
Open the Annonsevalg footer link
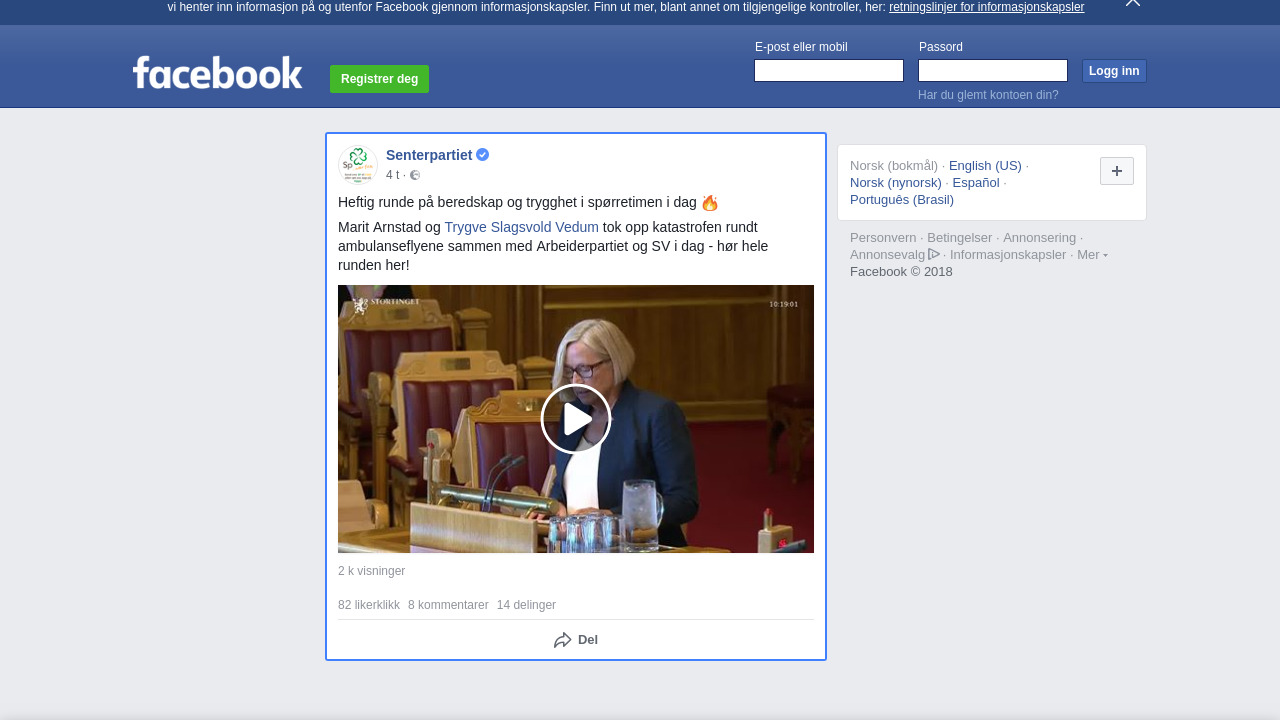[x=888, y=255]
